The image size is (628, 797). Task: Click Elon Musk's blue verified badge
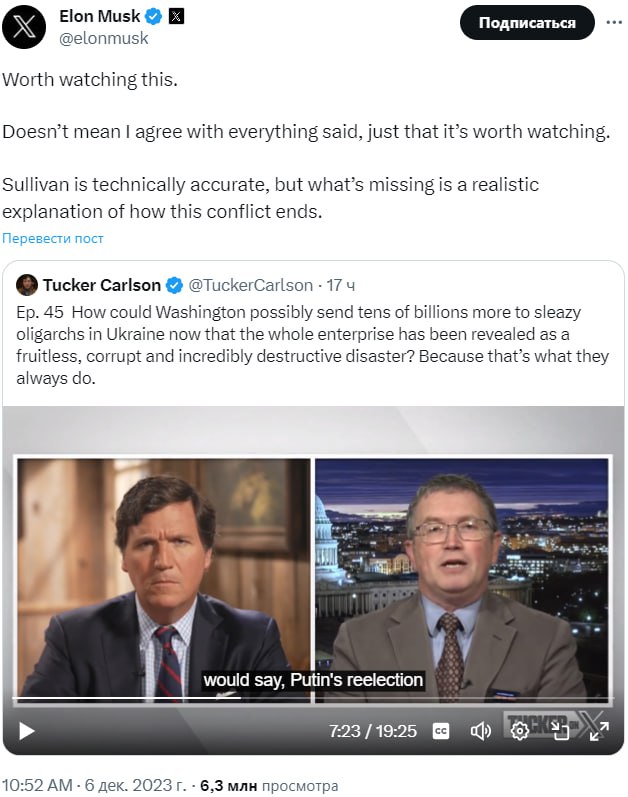pos(153,17)
